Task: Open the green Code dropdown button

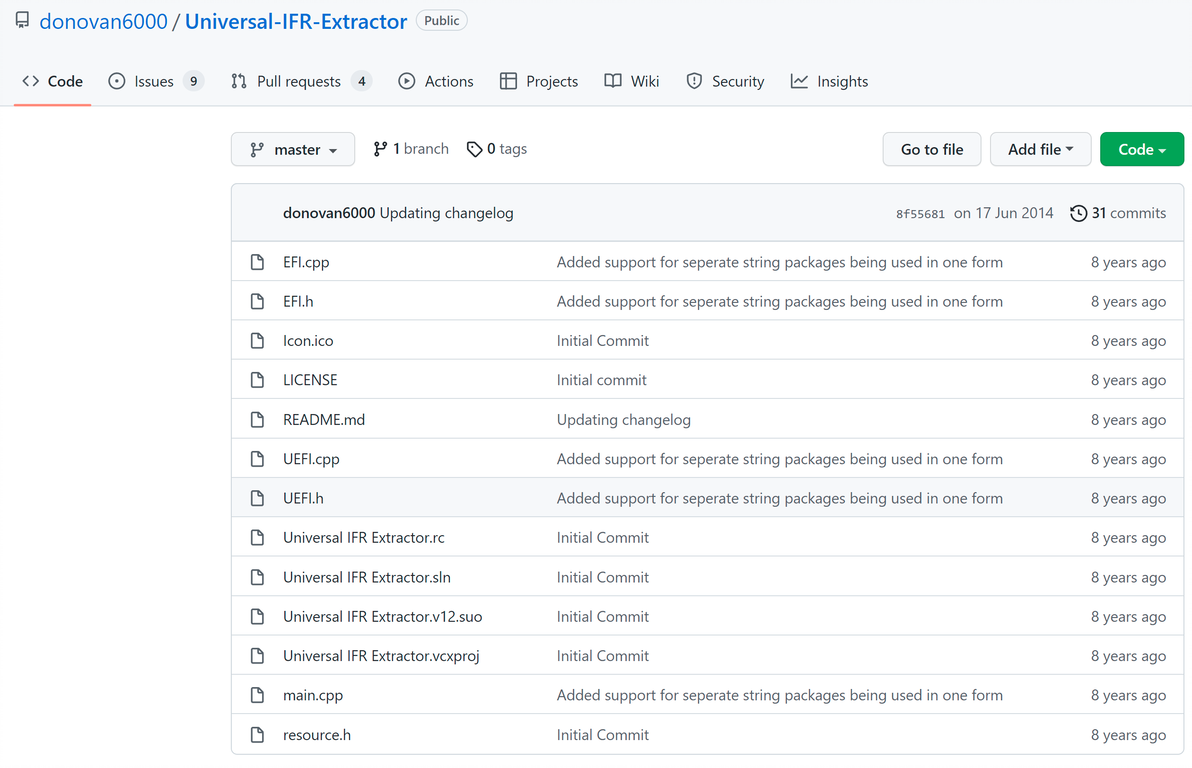Action: [1141, 149]
